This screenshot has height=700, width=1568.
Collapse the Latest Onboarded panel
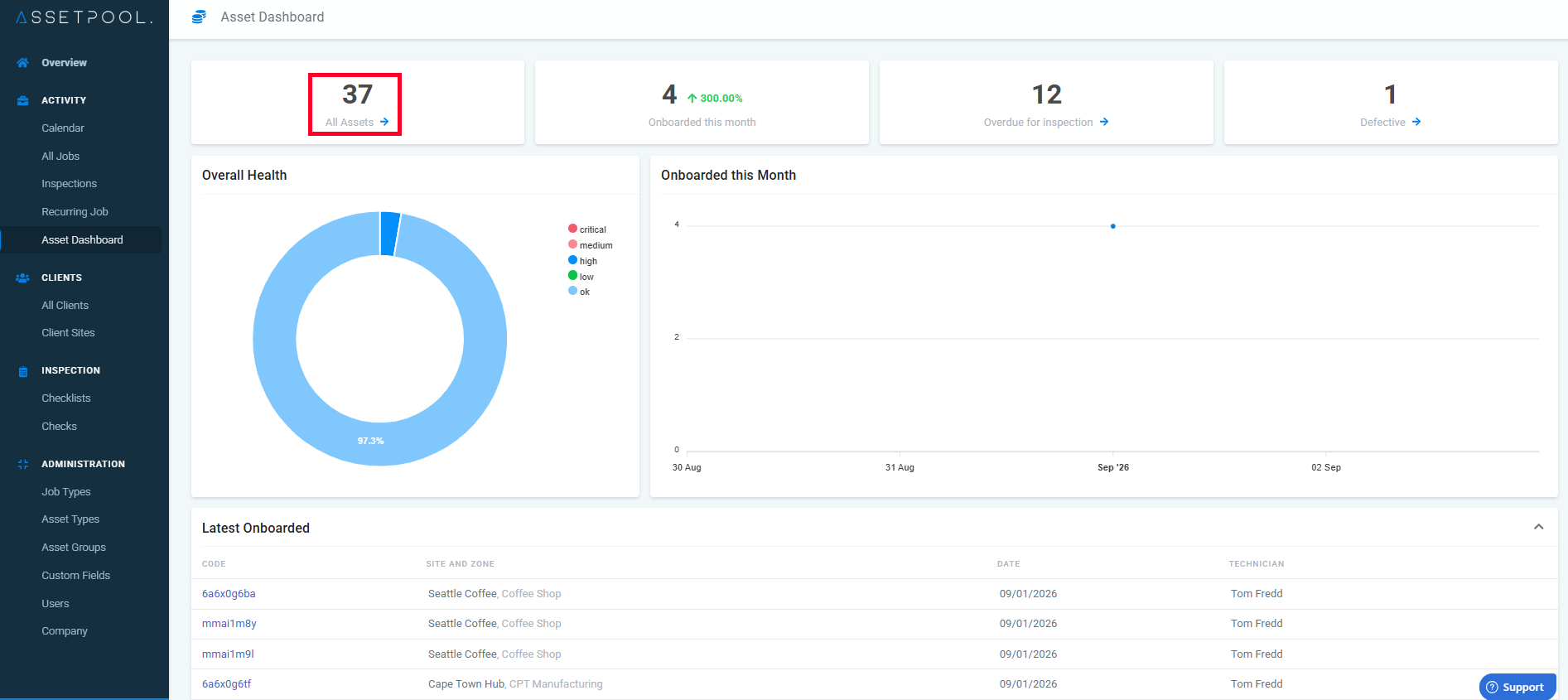(1538, 528)
